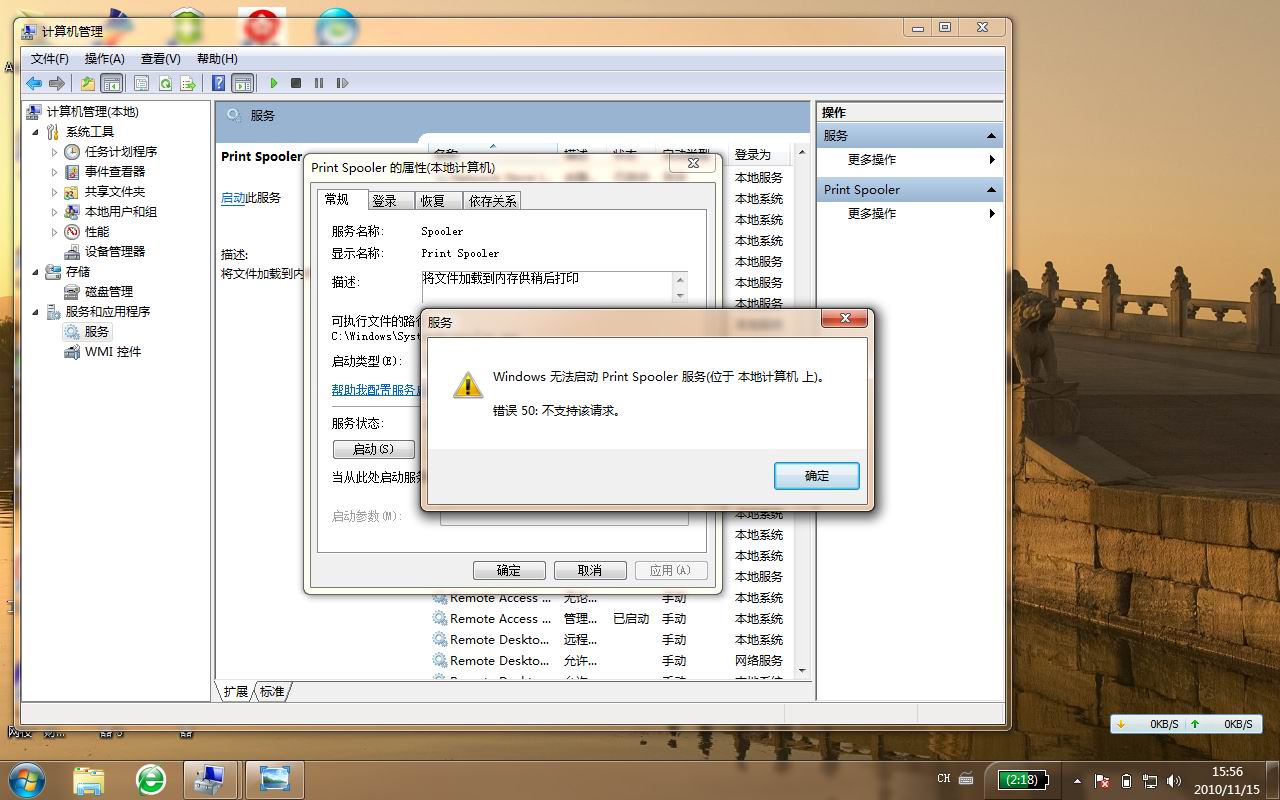
Task: Expand the 性能 tree node
Action: [55, 232]
